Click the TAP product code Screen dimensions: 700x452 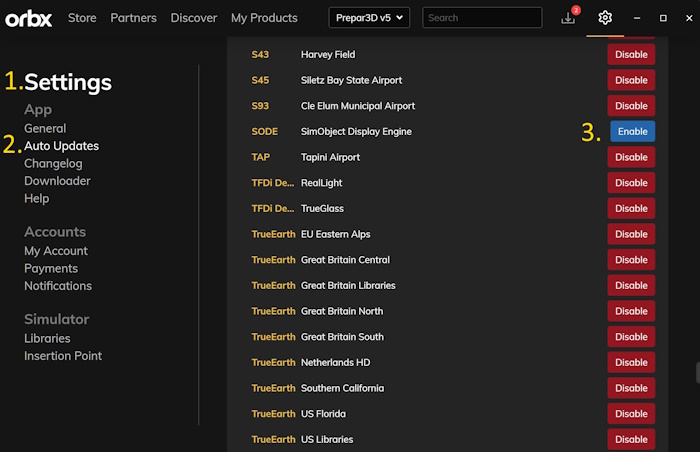coord(261,157)
